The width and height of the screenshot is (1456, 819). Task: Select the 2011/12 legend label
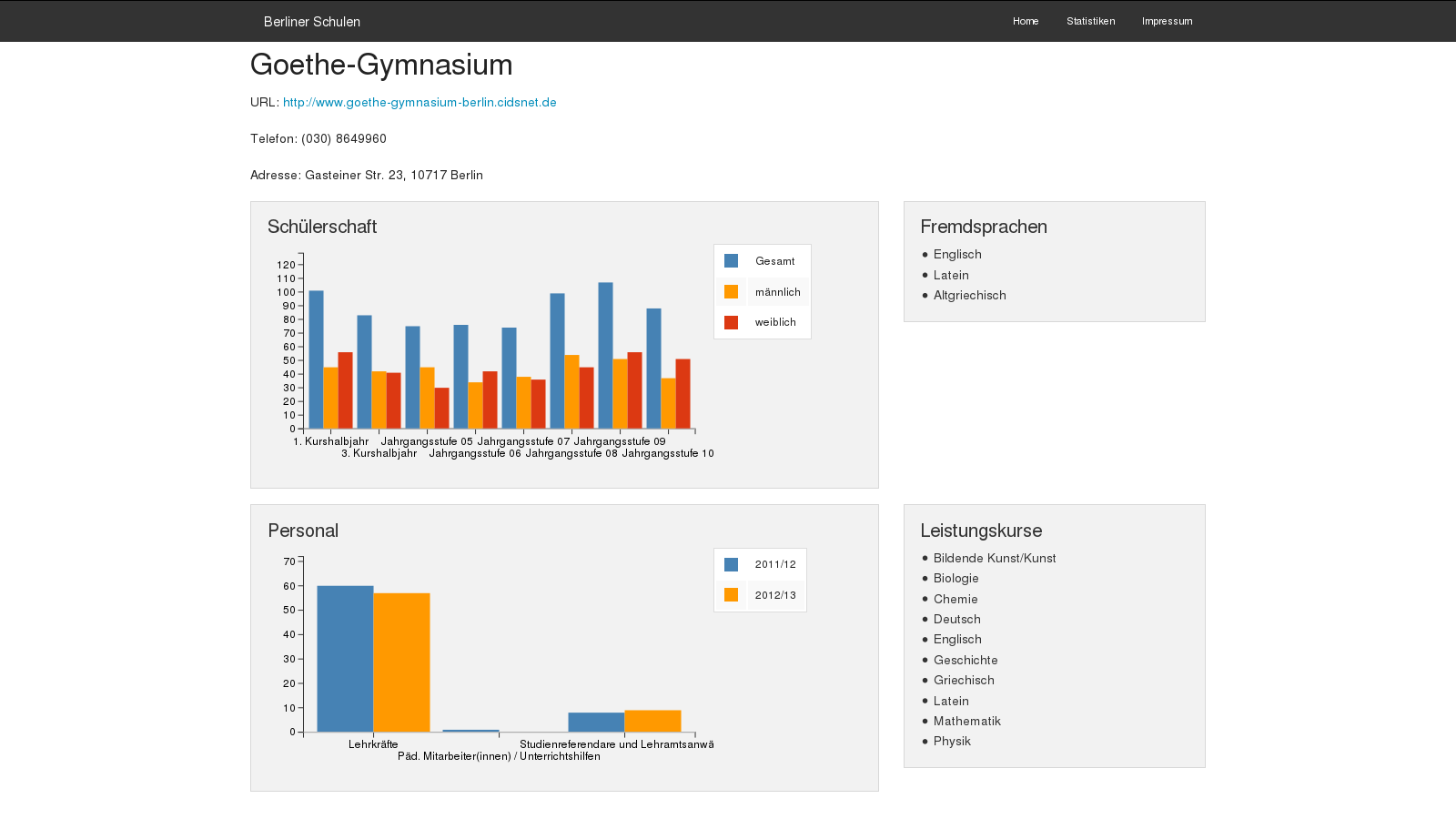tap(775, 564)
